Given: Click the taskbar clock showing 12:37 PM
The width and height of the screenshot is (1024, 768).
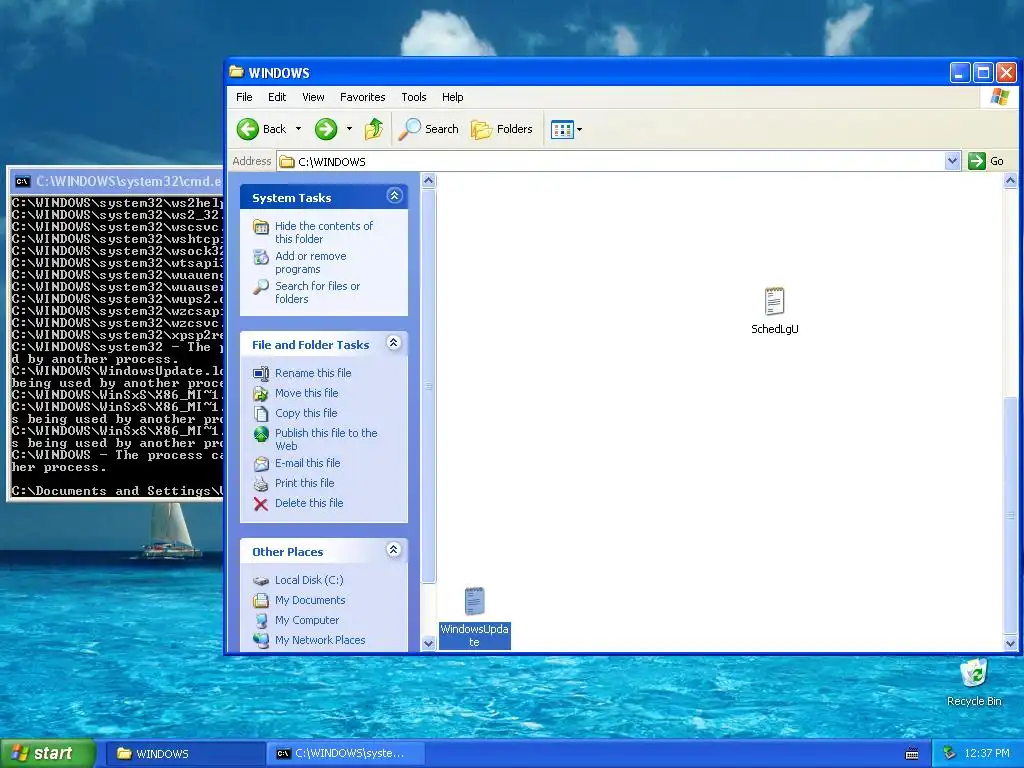Looking at the screenshot, I should coord(987,753).
